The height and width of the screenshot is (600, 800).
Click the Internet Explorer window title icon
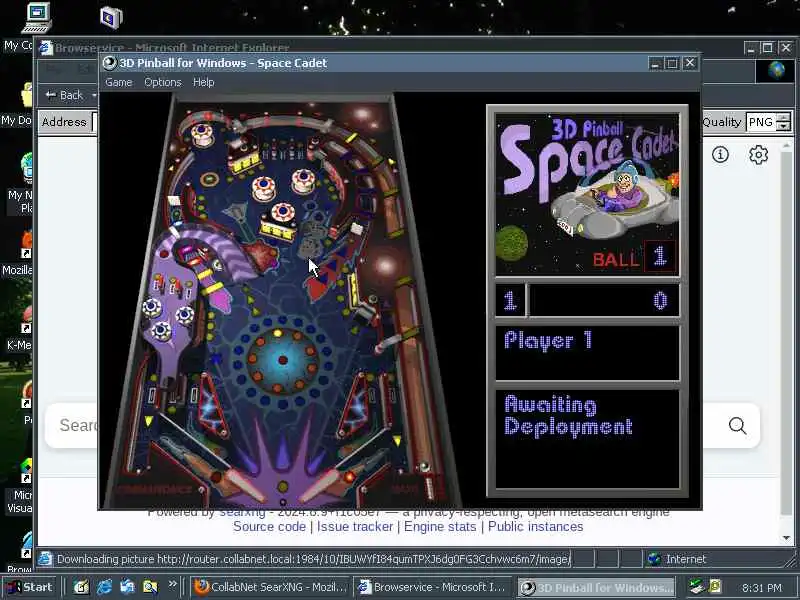coord(46,48)
